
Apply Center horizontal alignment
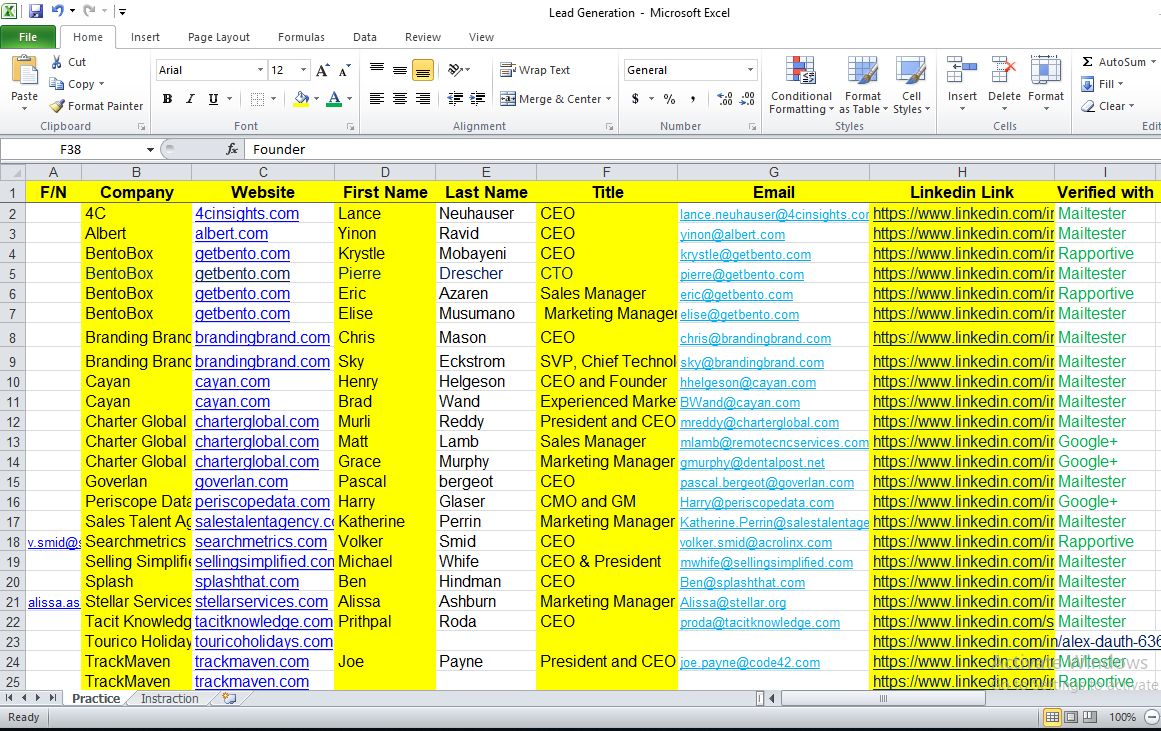[x=400, y=99]
